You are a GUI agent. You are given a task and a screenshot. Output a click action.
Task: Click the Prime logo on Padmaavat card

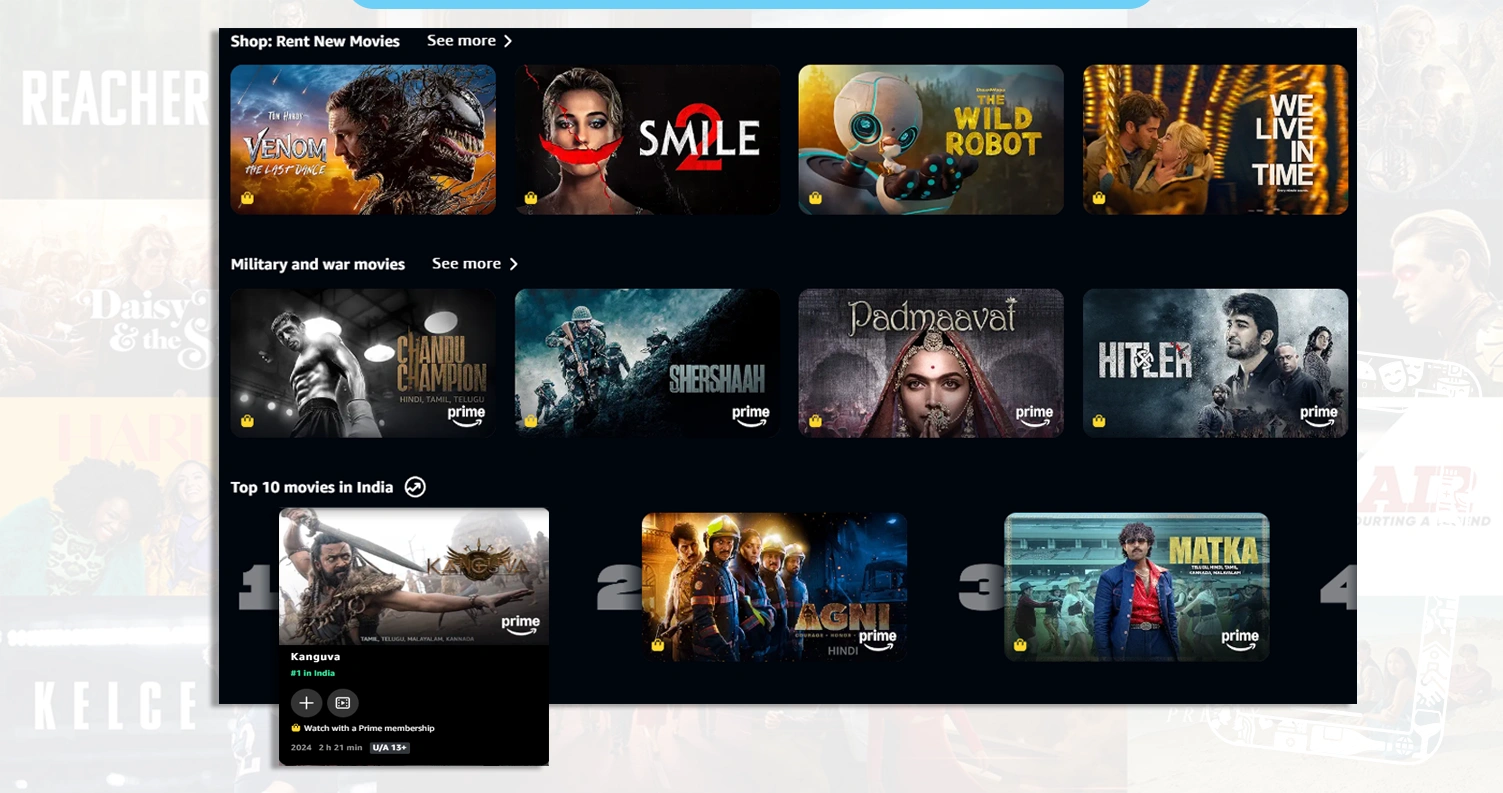coord(1034,413)
